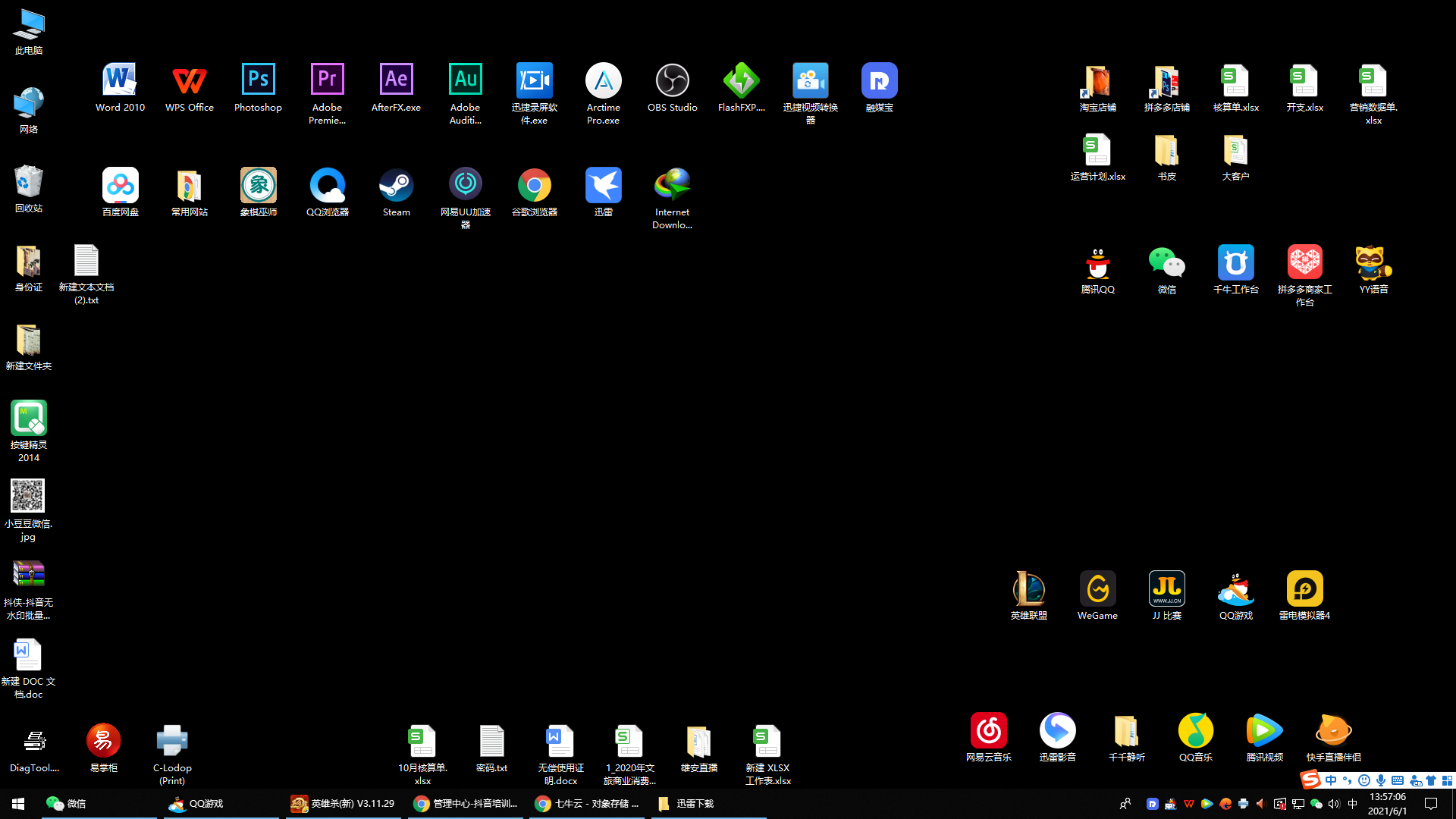
Task: Select WeGame desktop icon
Action: tap(1097, 596)
